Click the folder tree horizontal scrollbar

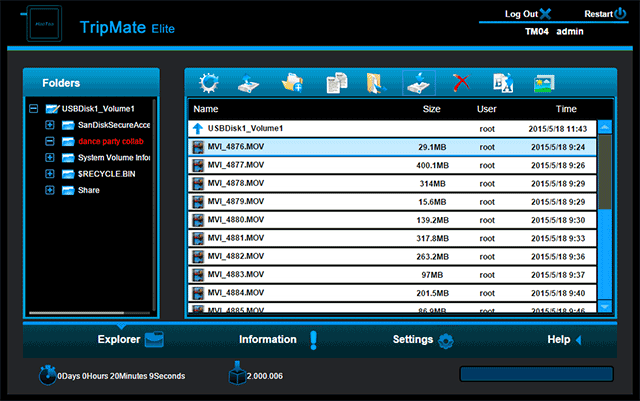(77, 313)
